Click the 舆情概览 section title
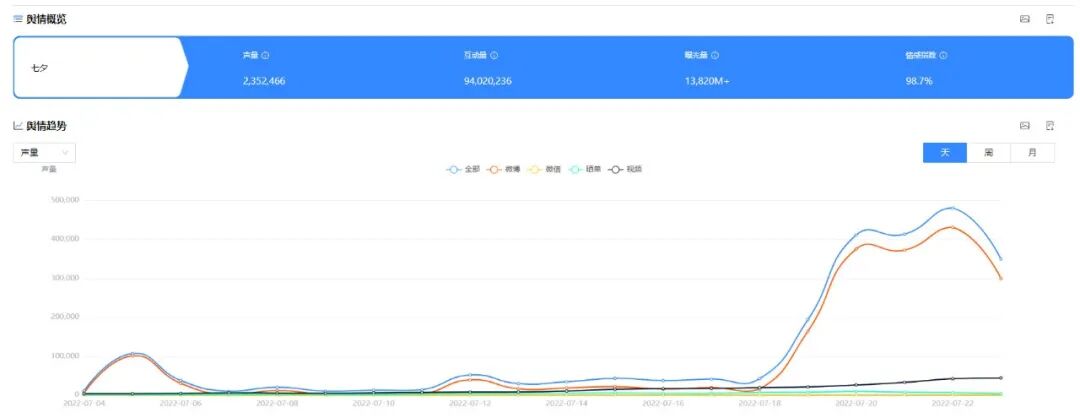The width and height of the screenshot is (1080, 418). point(46,19)
